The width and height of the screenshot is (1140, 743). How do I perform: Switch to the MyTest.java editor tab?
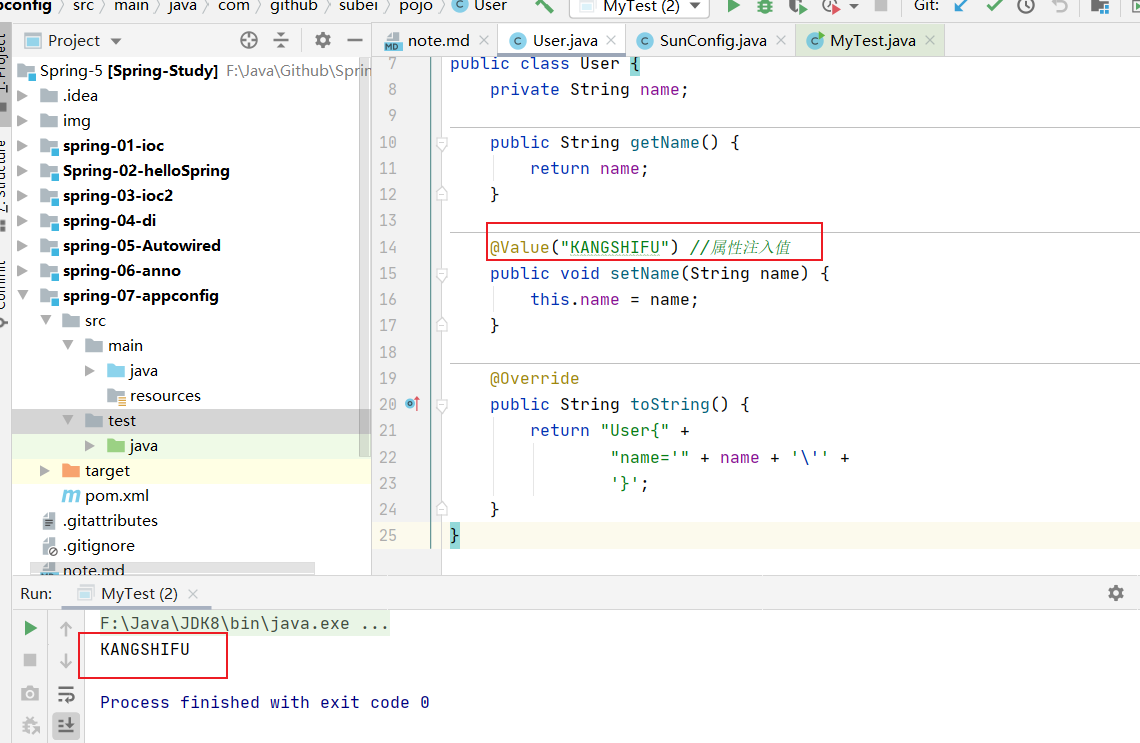point(872,41)
